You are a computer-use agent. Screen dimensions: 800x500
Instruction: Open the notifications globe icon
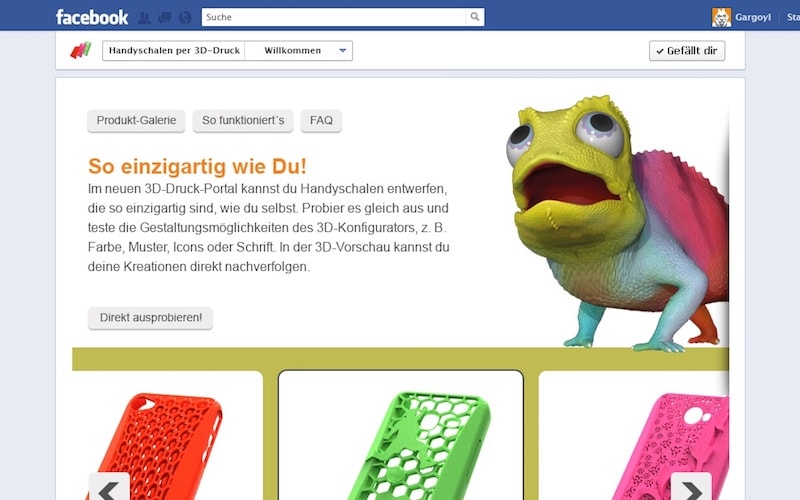point(185,18)
